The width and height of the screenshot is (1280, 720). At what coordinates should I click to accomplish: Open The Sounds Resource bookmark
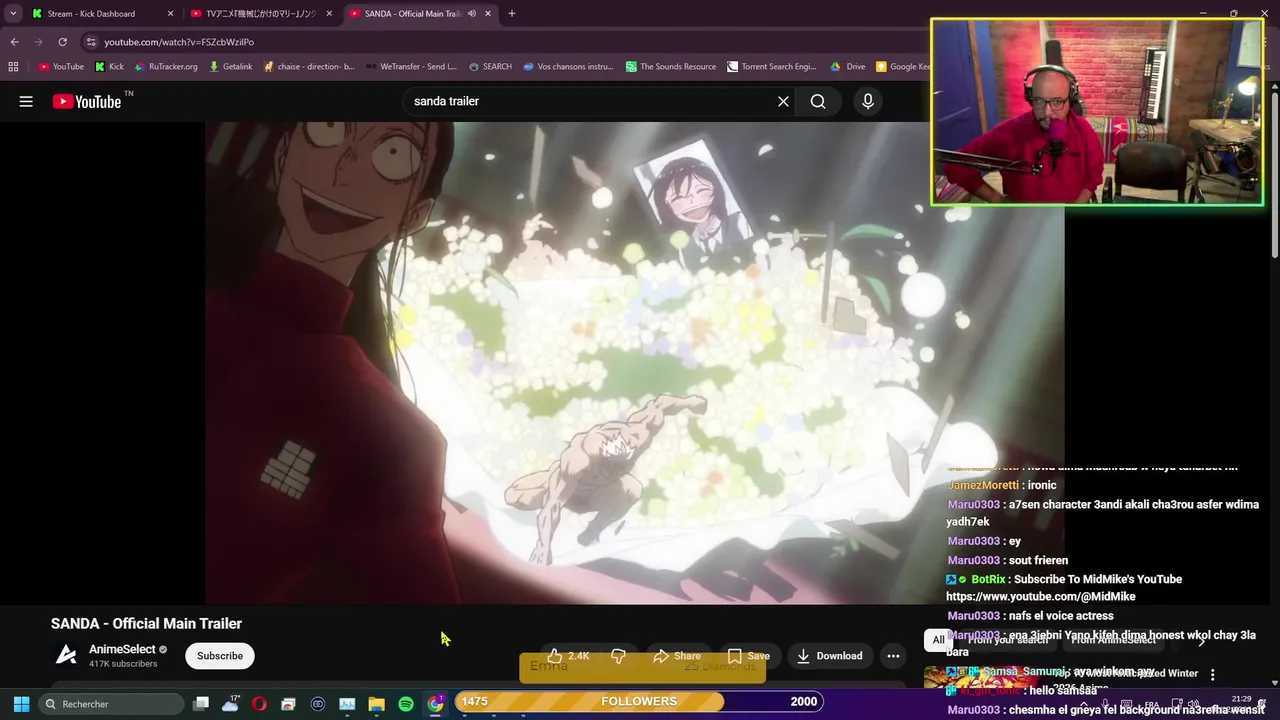coord(671,67)
